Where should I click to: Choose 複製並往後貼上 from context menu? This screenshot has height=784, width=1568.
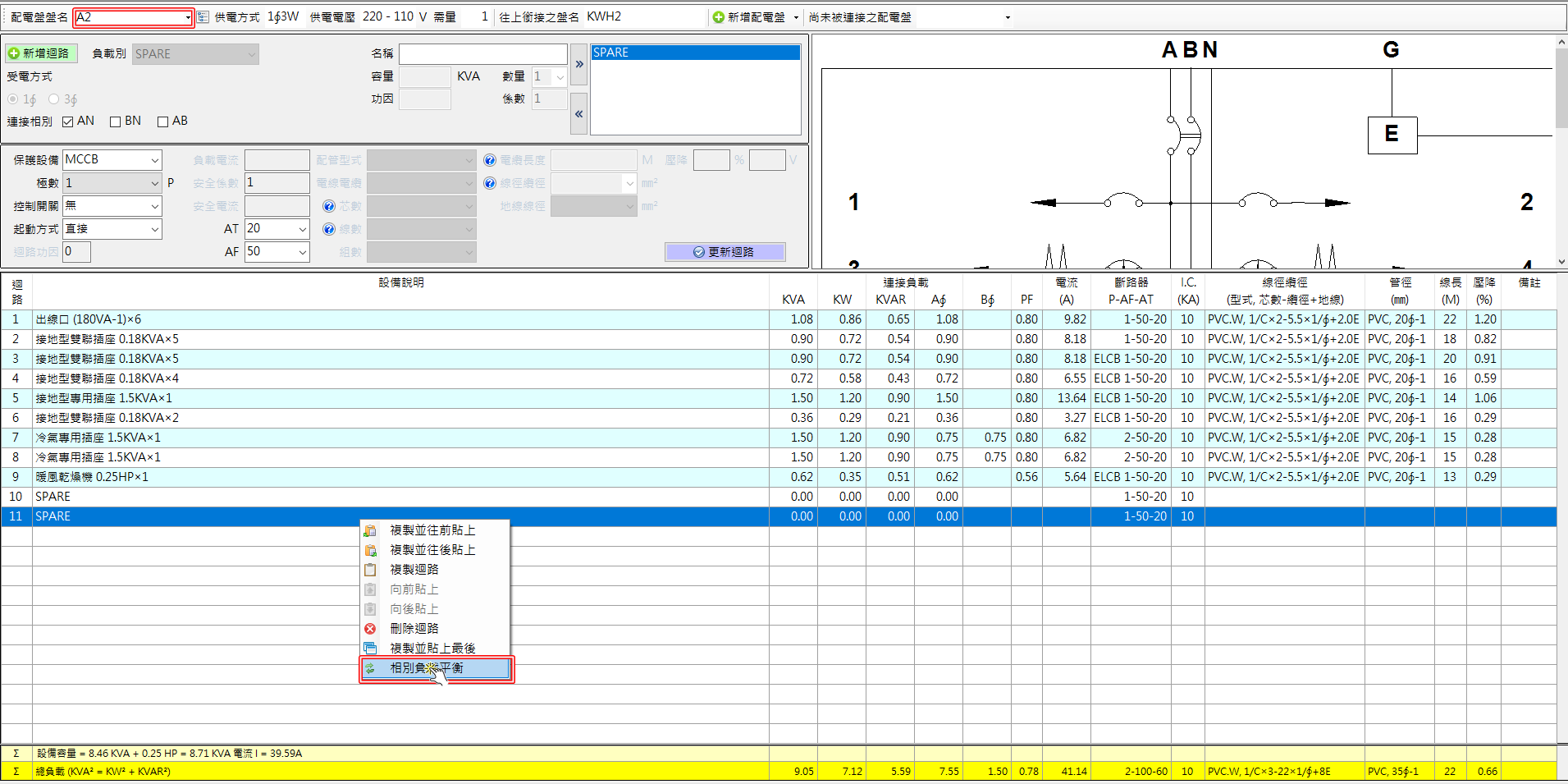point(435,550)
